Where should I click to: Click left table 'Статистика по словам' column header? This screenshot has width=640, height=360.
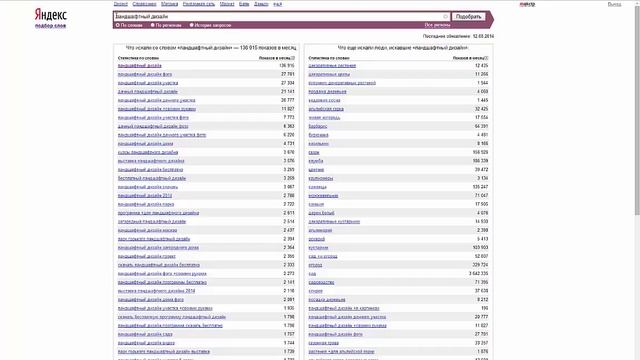pos(138,58)
